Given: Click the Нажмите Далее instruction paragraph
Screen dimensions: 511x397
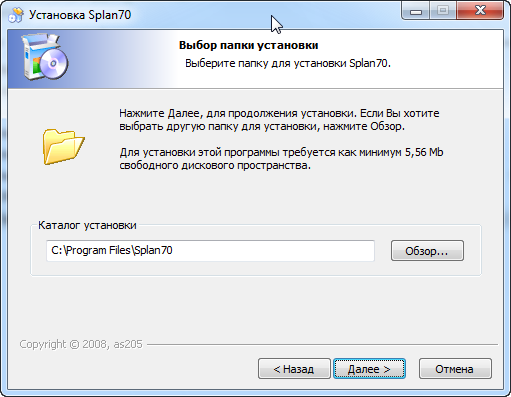Looking at the screenshot, I should click(279, 120).
